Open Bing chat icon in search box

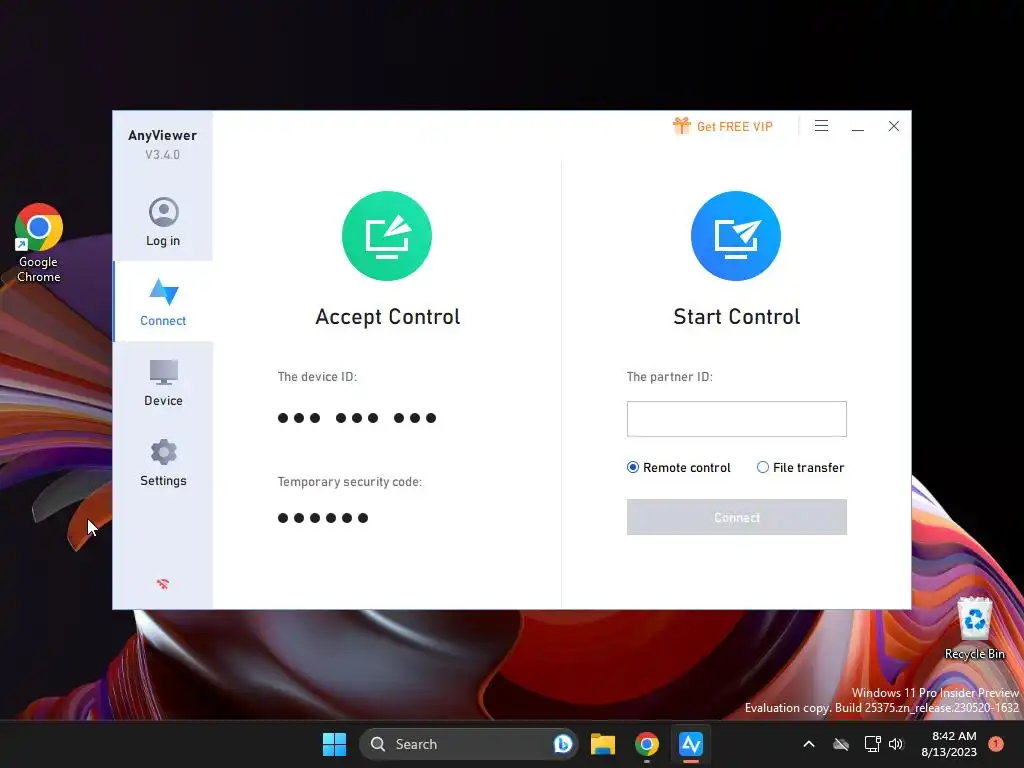562,744
